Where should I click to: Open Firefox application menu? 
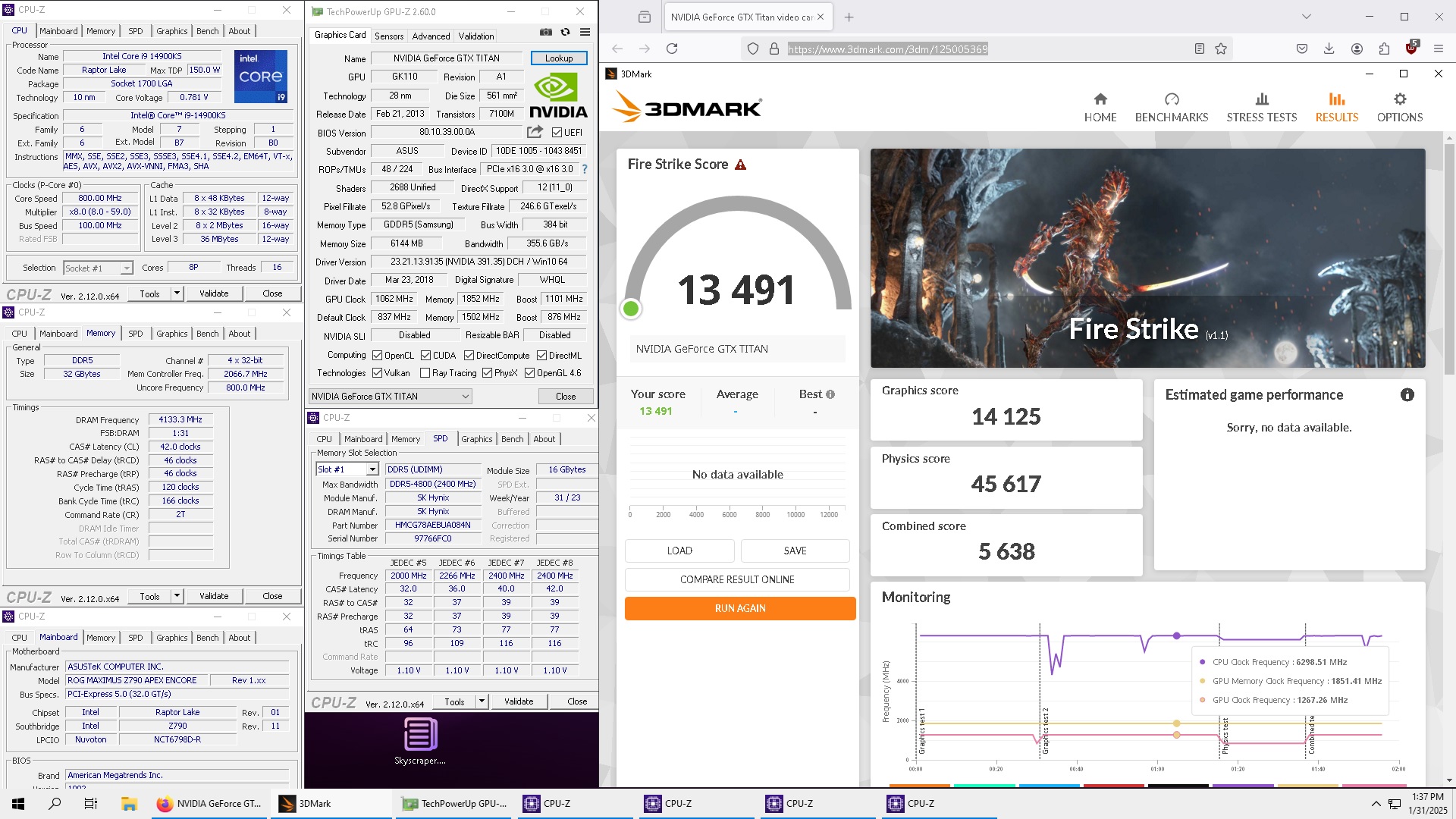(x=1439, y=49)
